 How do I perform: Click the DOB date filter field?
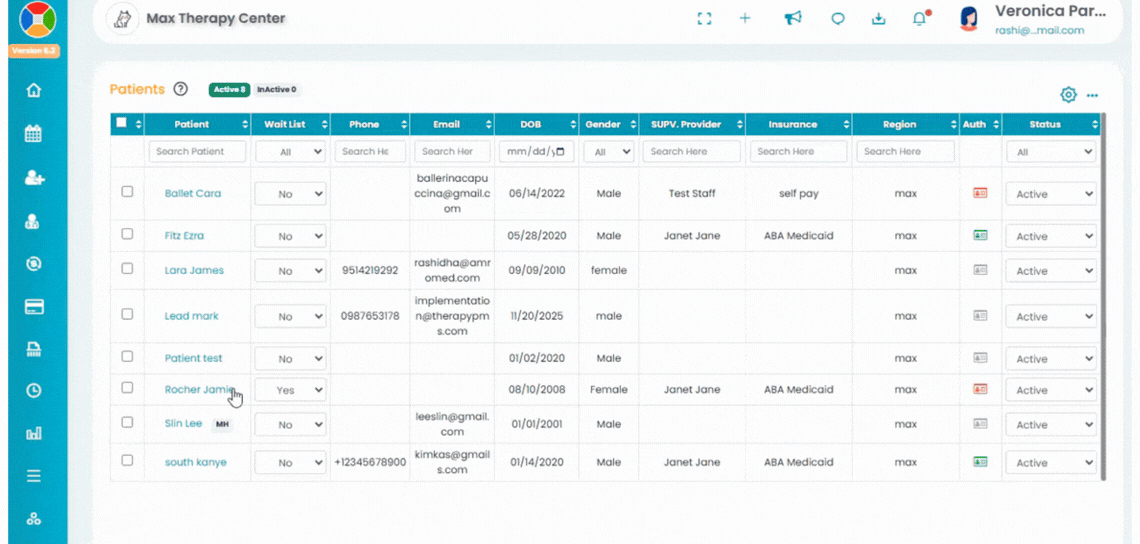537,152
